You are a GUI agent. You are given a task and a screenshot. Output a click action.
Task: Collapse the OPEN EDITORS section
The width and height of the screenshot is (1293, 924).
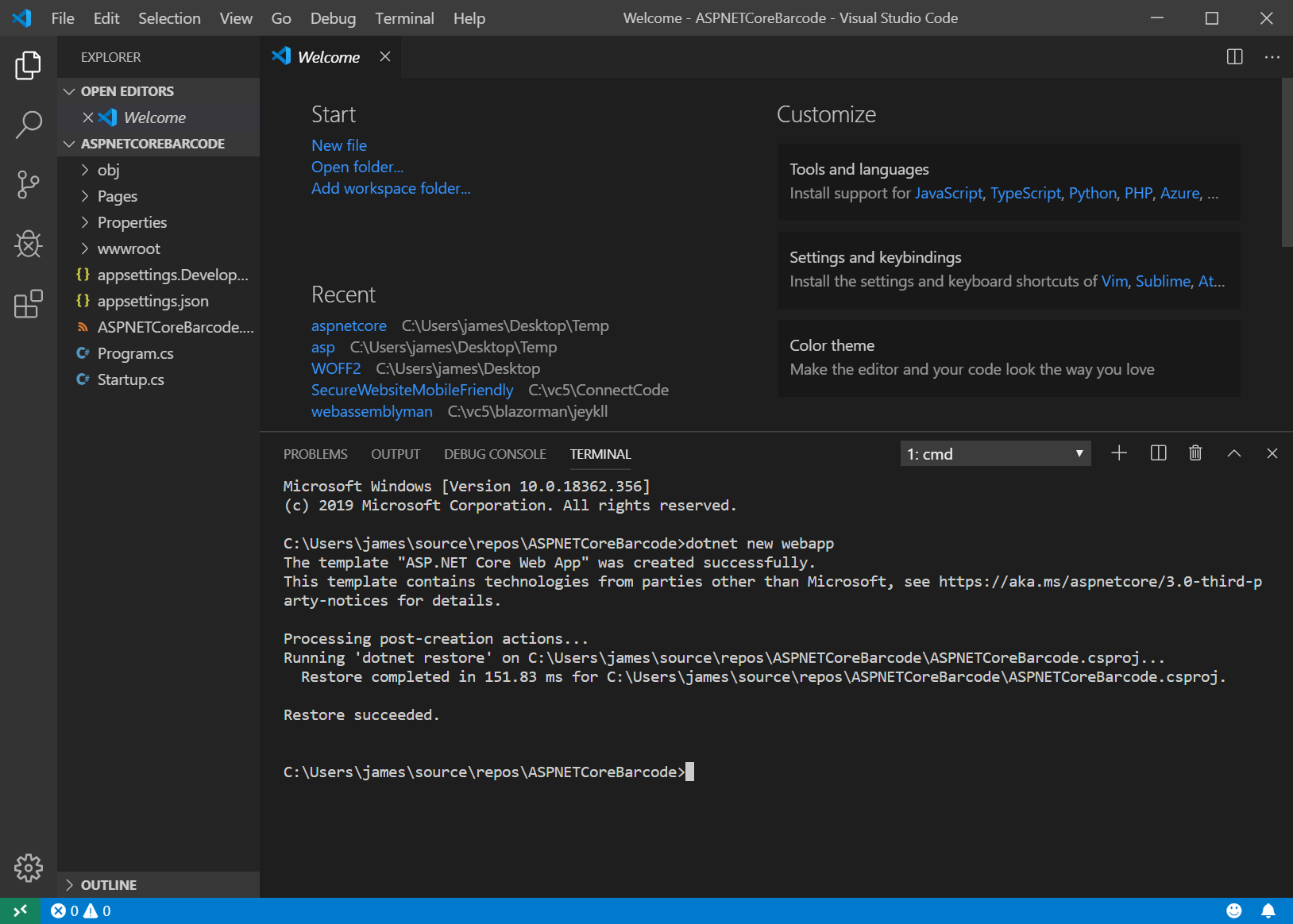coord(127,91)
